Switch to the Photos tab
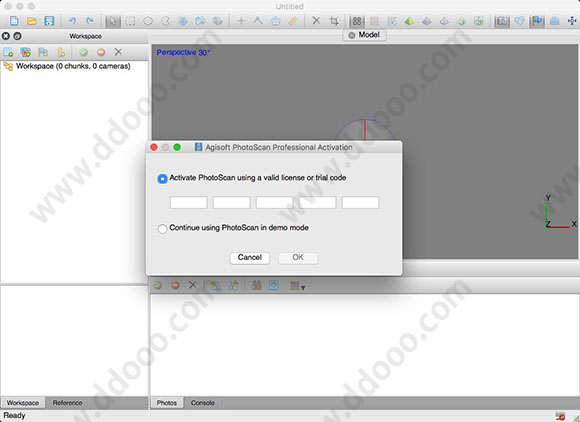Viewport: 580px width, 422px height. click(166, 403)
